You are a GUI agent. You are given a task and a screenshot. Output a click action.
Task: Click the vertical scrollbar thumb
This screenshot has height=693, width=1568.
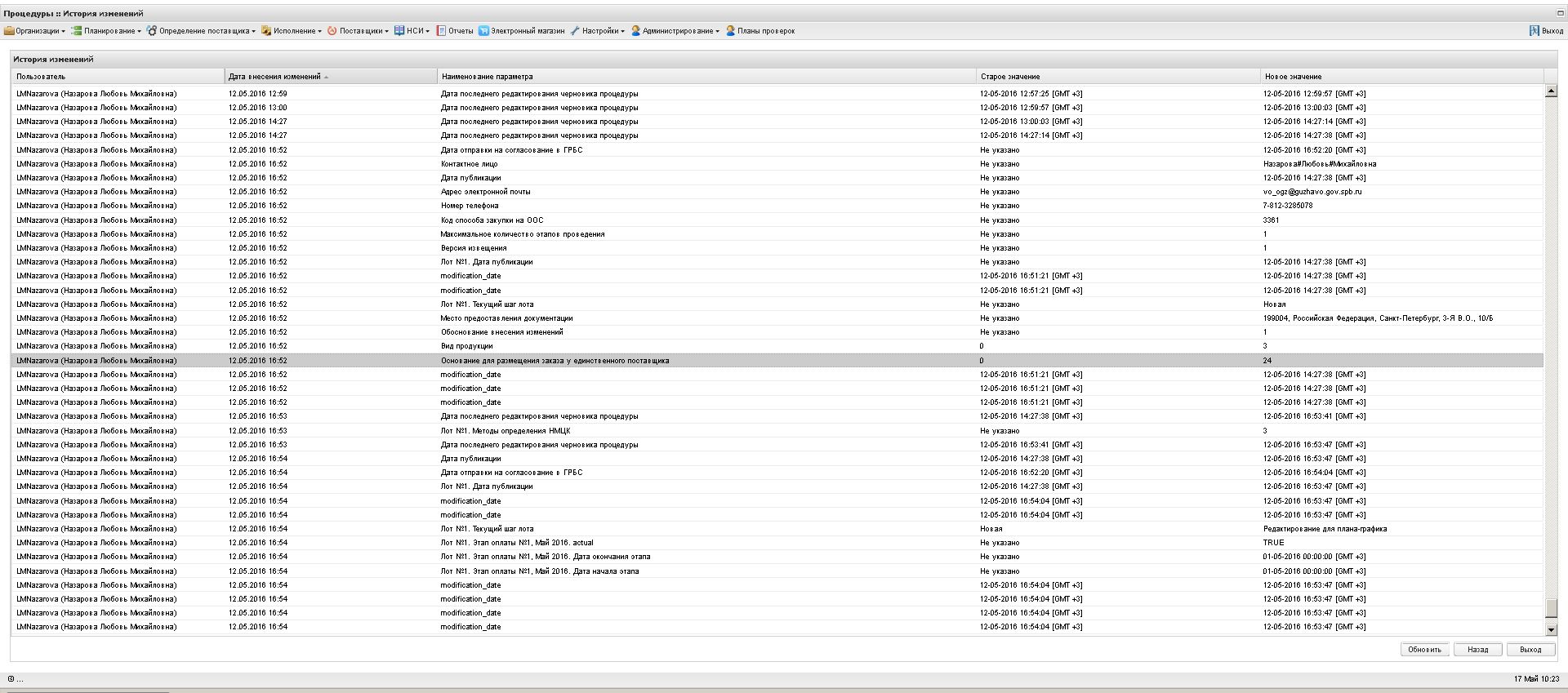[x=1552, y=608]
